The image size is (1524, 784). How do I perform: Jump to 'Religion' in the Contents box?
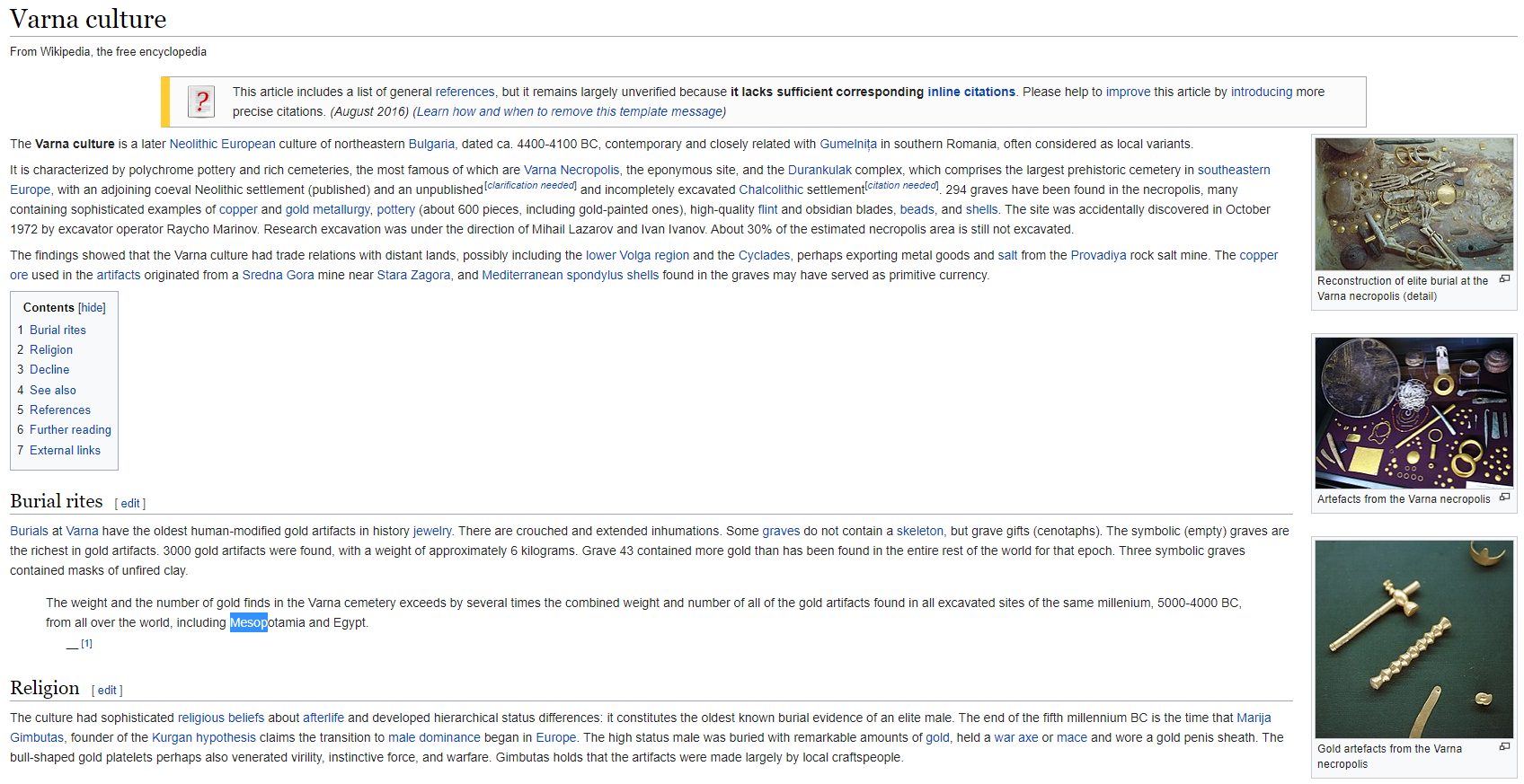(x=51, y=349)
